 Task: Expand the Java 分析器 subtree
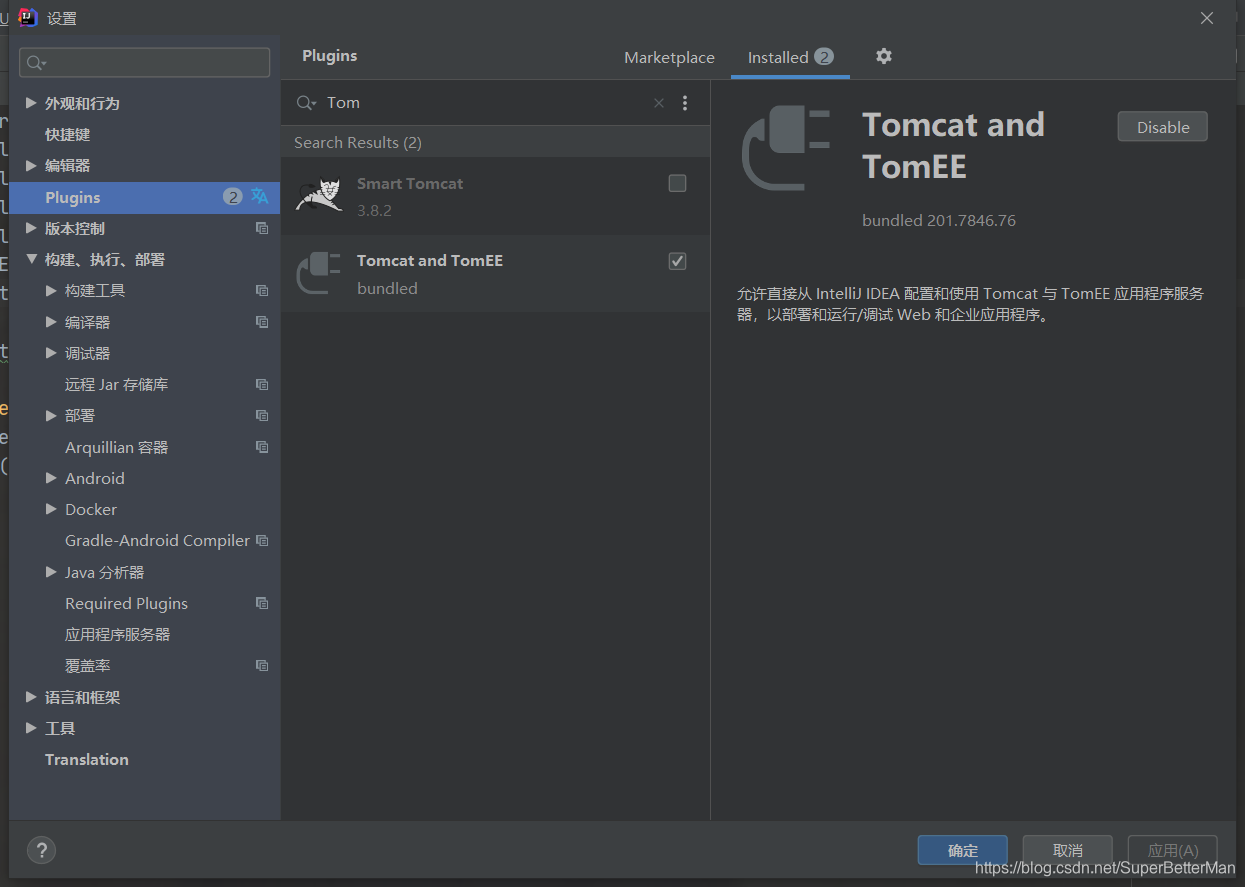click(x=52, y=572)
